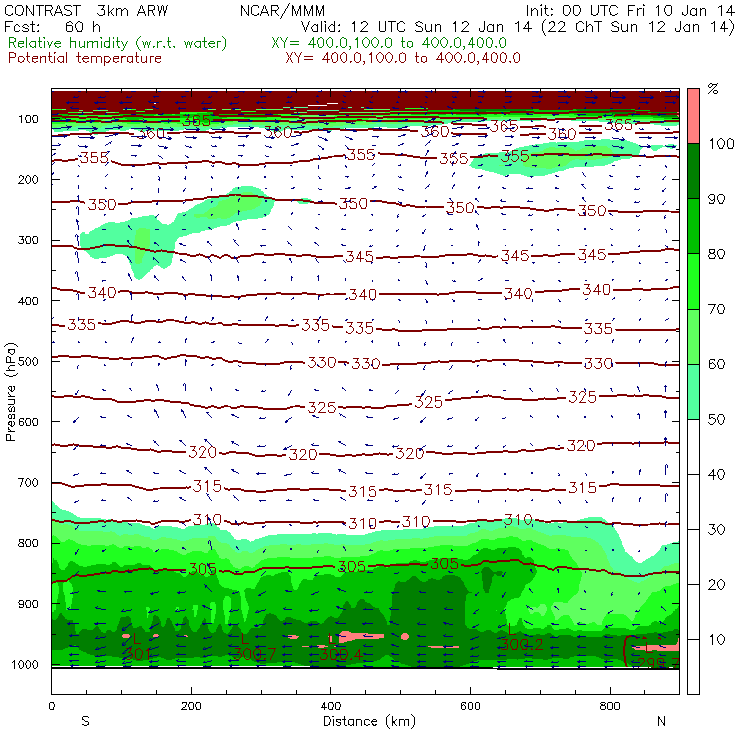Select the red XY= 400.0,100.0 coordinates text
The height and width of the screenshot is (740, 740).
click(x=403, y=58)
